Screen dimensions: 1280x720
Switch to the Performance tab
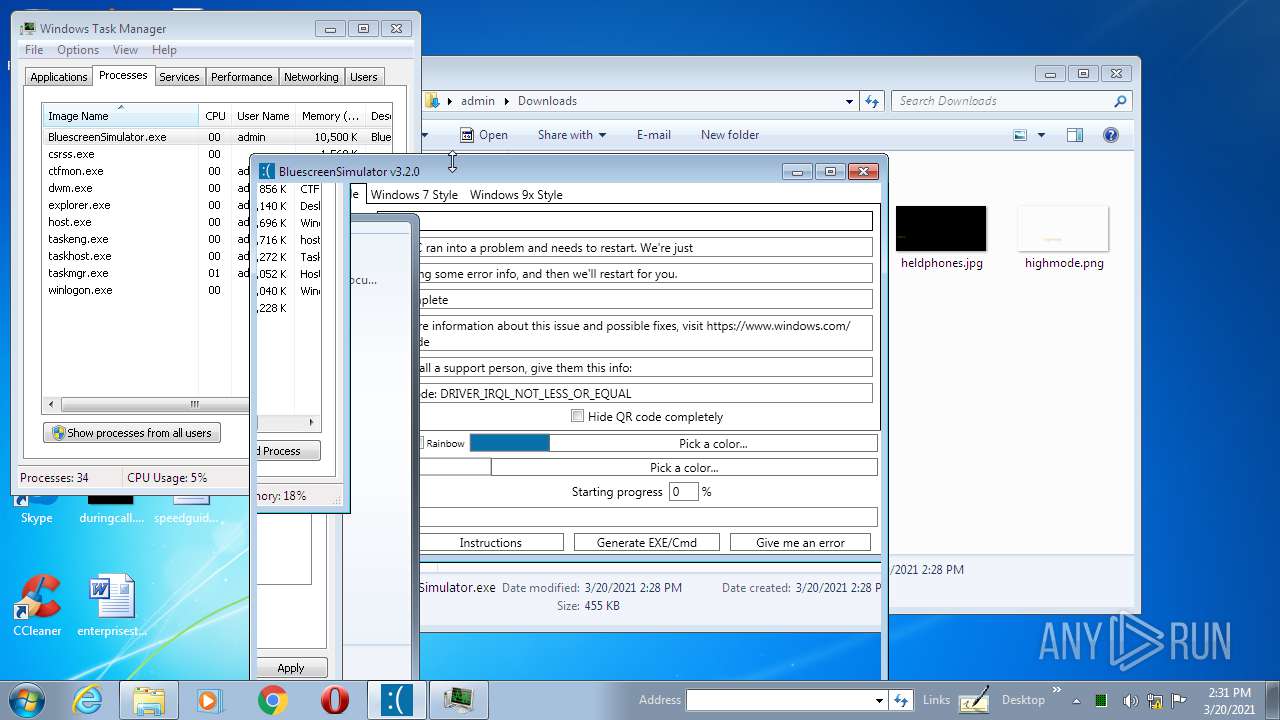241,77
